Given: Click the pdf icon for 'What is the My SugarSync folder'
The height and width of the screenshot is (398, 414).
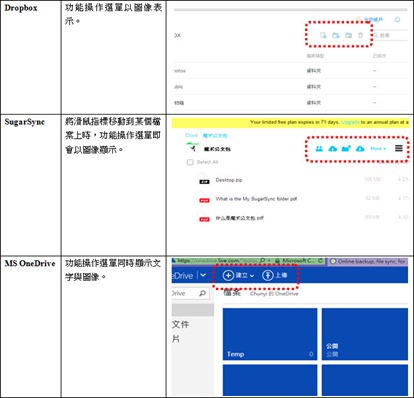Looking at the screenshot, I should (x=204, y=198).
